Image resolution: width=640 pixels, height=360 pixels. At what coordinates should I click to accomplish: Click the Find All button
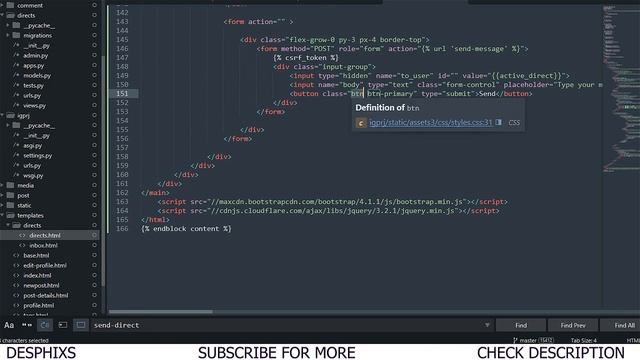[620, 325]
